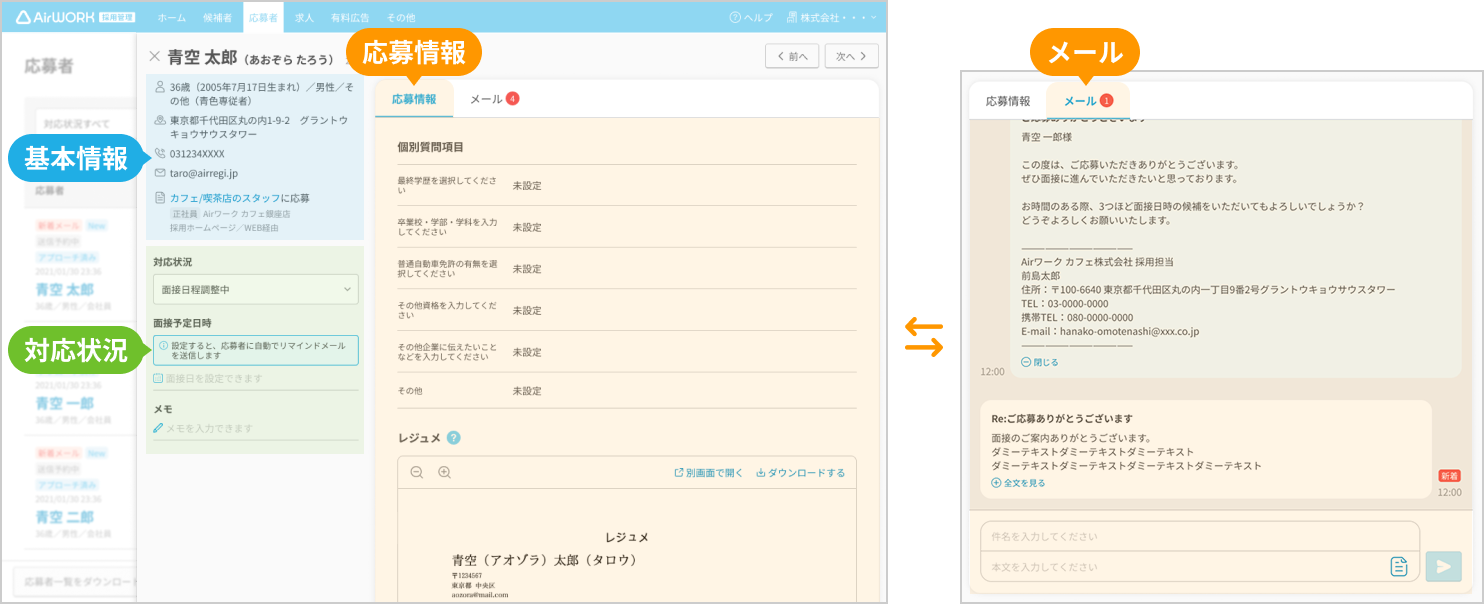Go to next applicant with 次へ
Viewport: 1484px width, 604px height.
[x=851, y=56]
